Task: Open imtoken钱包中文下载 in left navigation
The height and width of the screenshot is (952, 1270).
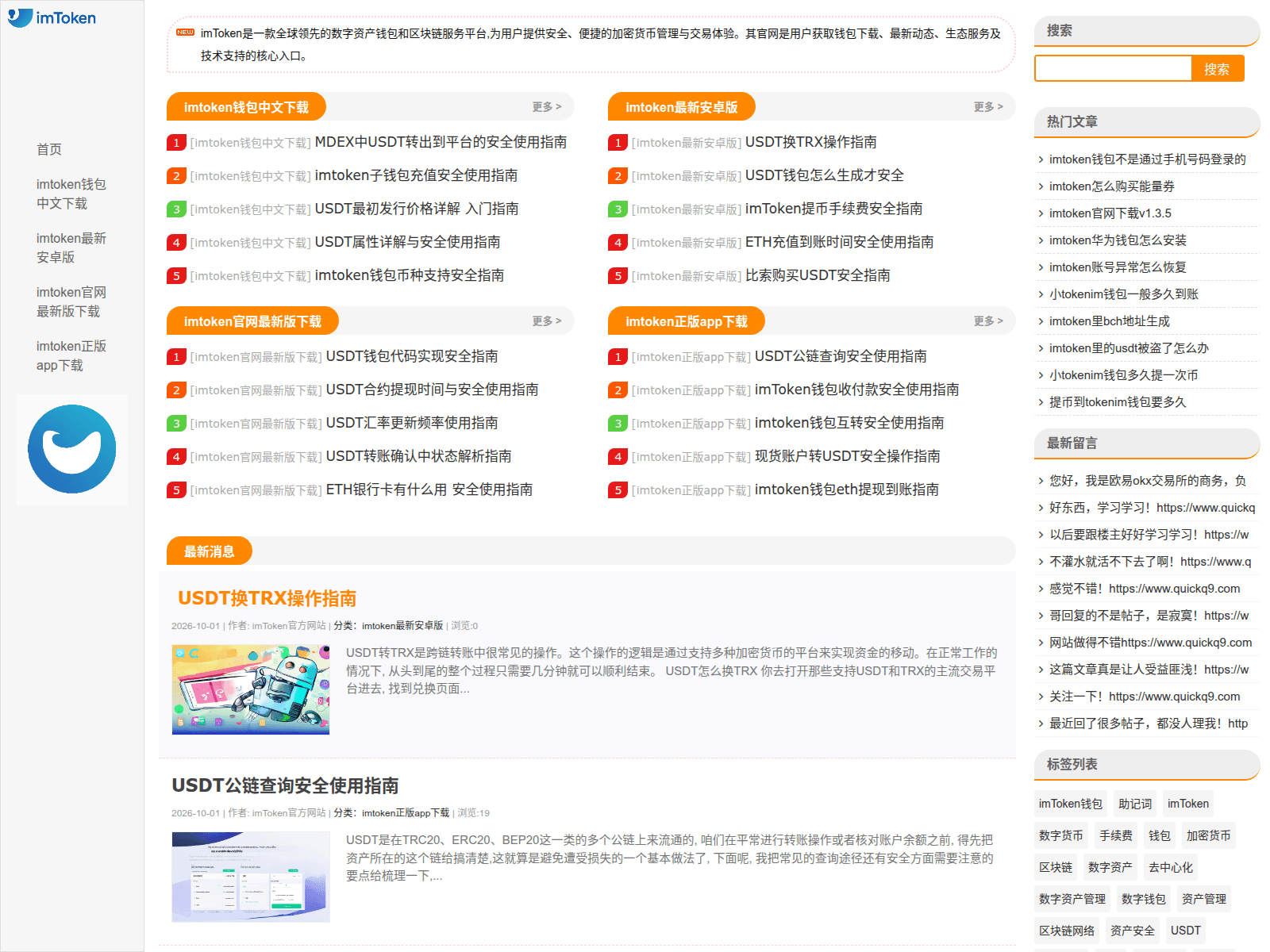Action: (x=71, y=194)
